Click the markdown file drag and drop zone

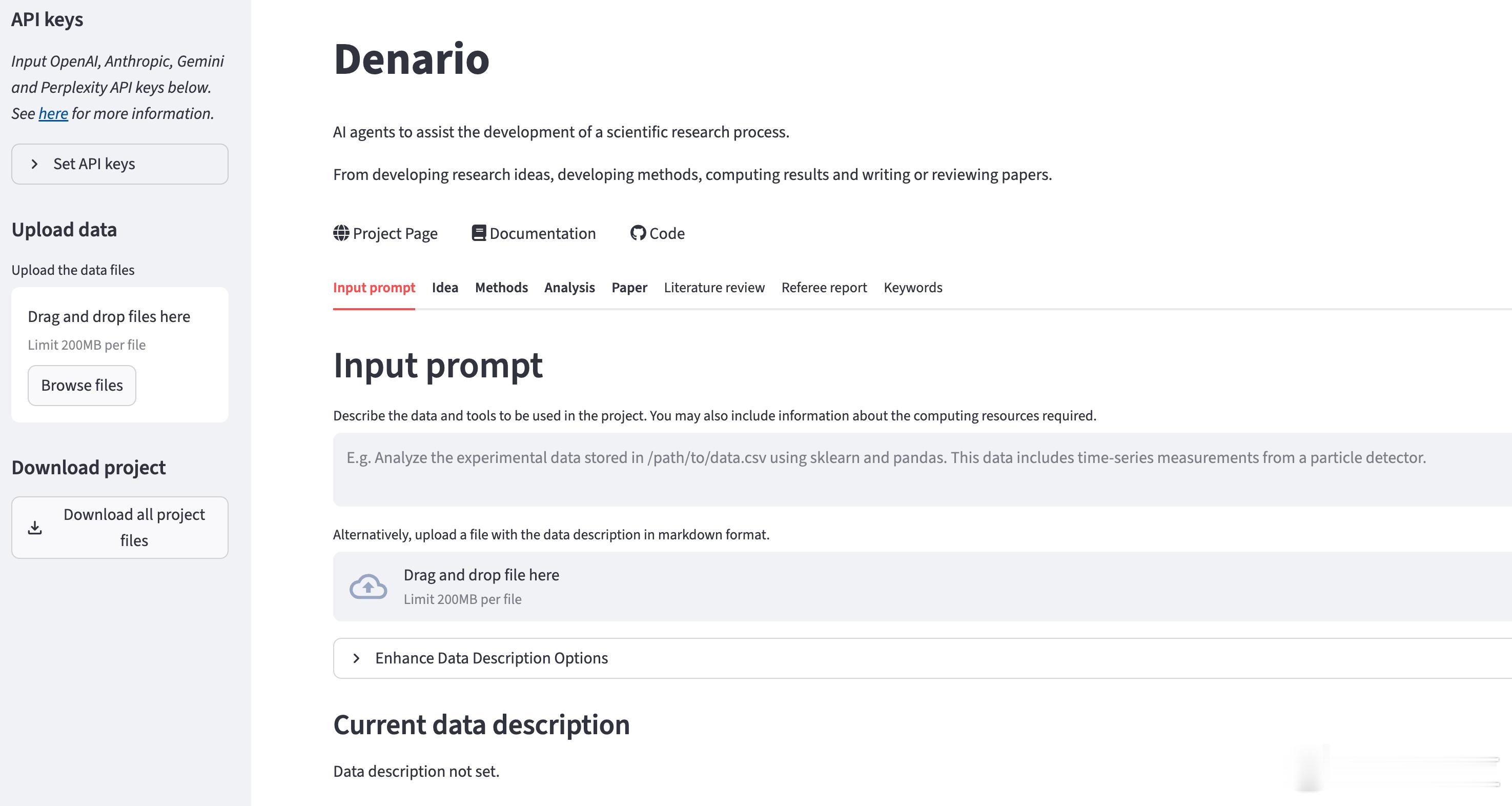(x=881, y=587)
